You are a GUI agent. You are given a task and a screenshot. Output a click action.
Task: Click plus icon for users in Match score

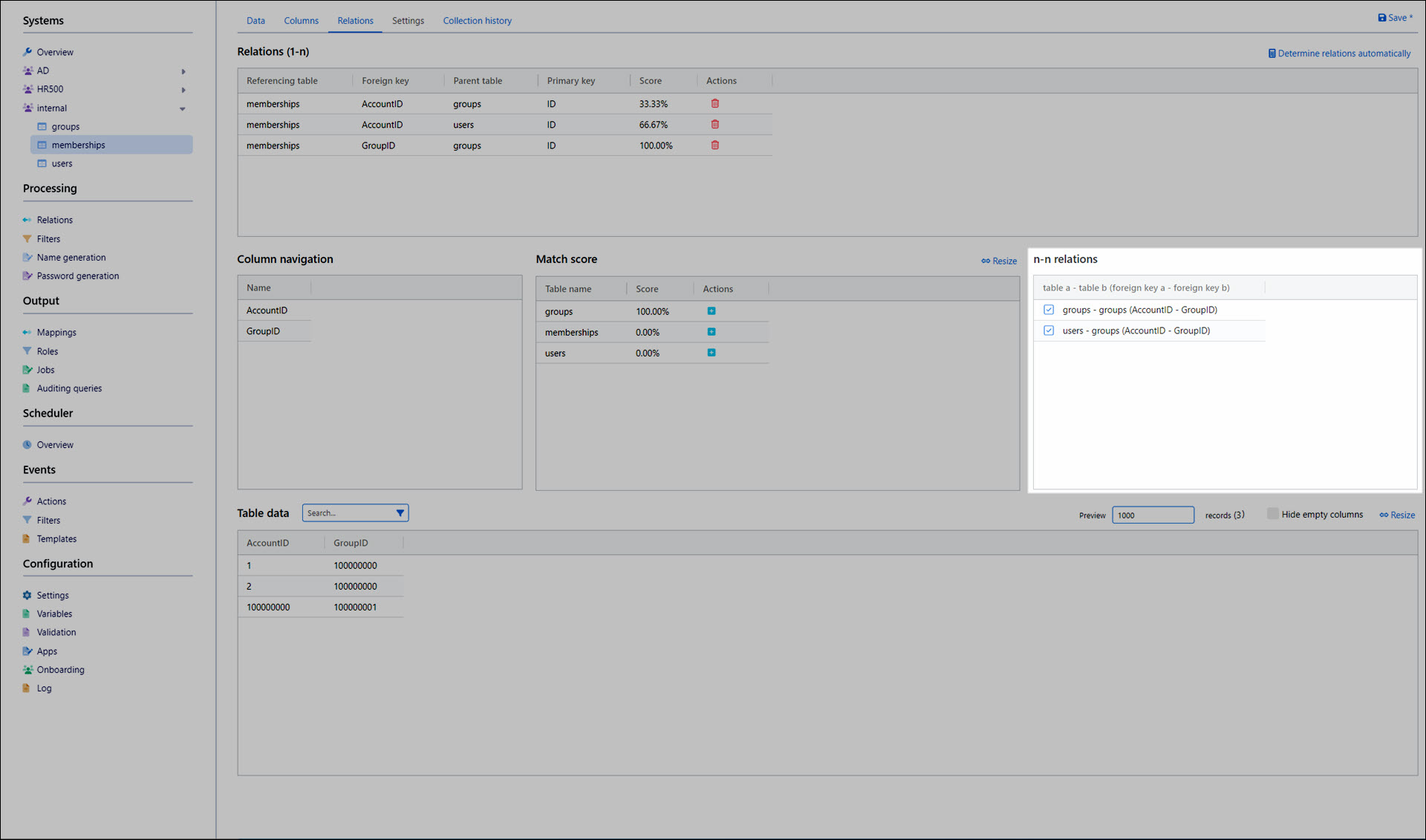click(711, 353)
